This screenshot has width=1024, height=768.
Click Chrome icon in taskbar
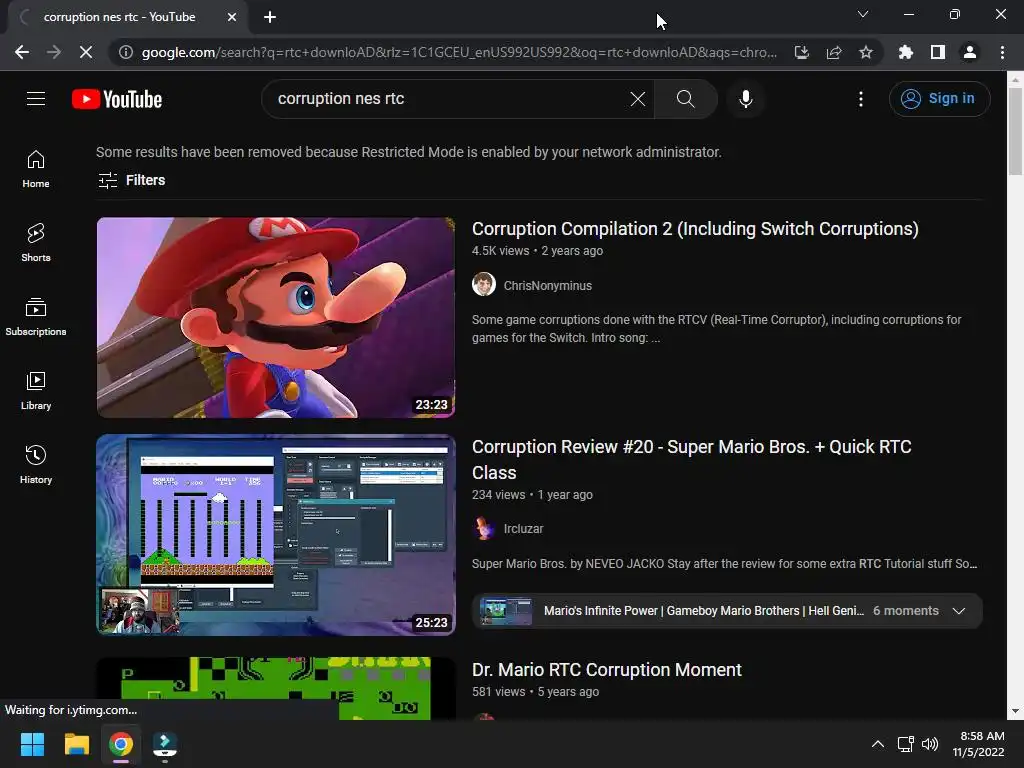click(x=120, y=744)
